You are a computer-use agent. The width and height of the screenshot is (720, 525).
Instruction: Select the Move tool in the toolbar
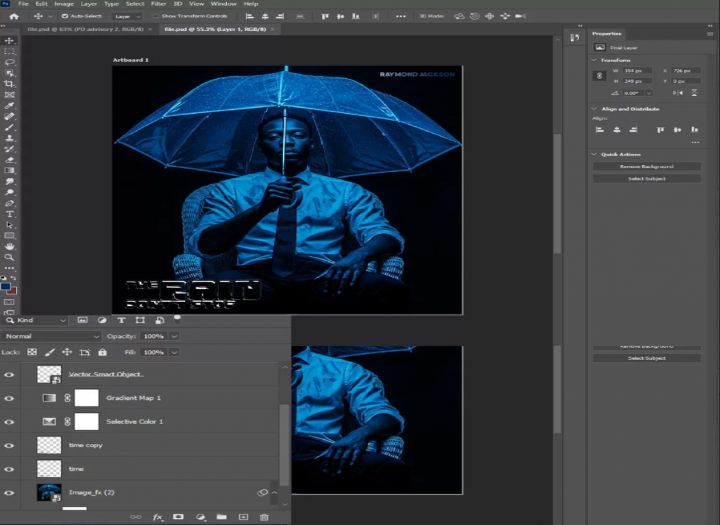(9, 40)
